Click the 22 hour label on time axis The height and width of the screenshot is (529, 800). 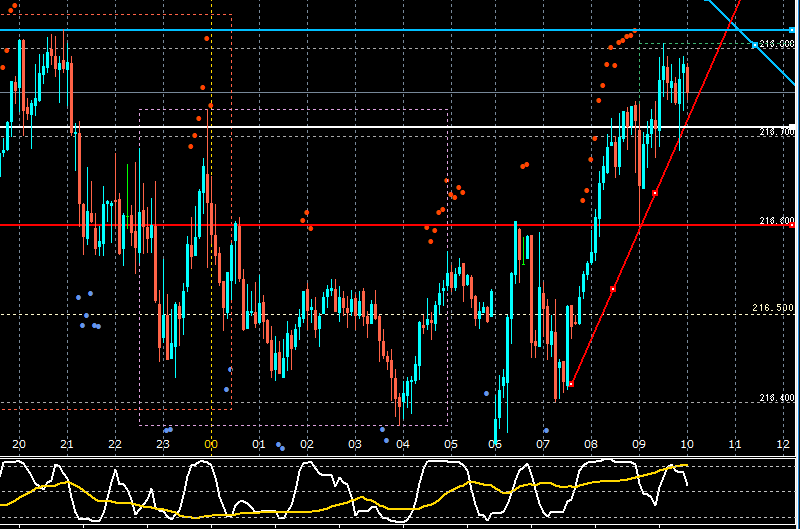(115, 444)
